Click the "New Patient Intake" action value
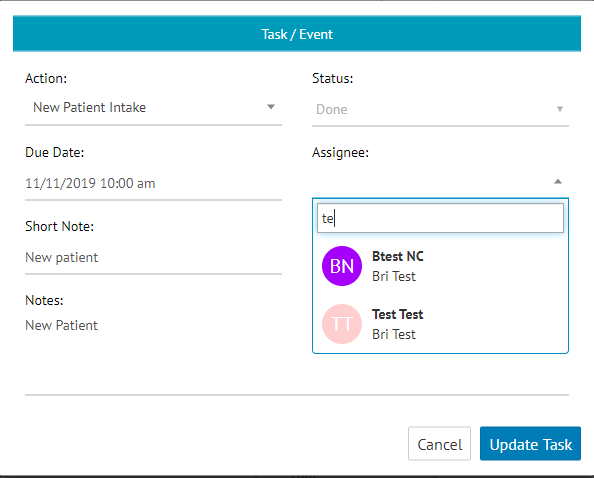This screenshot has width=594, height=478. pyautogui.click(x=89, y=107)
